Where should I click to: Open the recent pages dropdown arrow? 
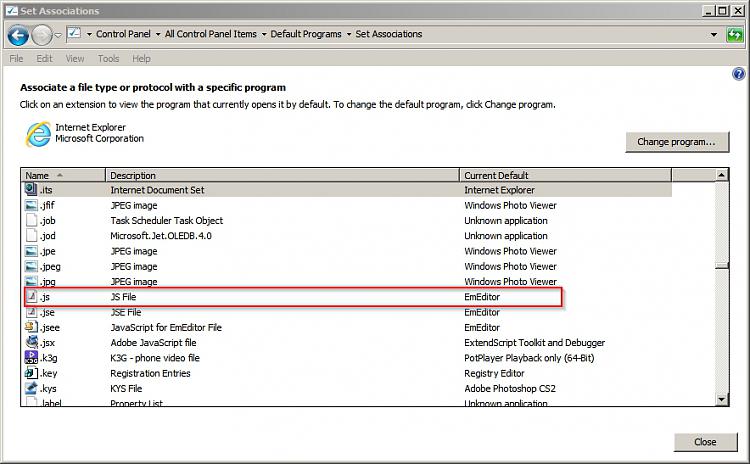tap(58, 35)
